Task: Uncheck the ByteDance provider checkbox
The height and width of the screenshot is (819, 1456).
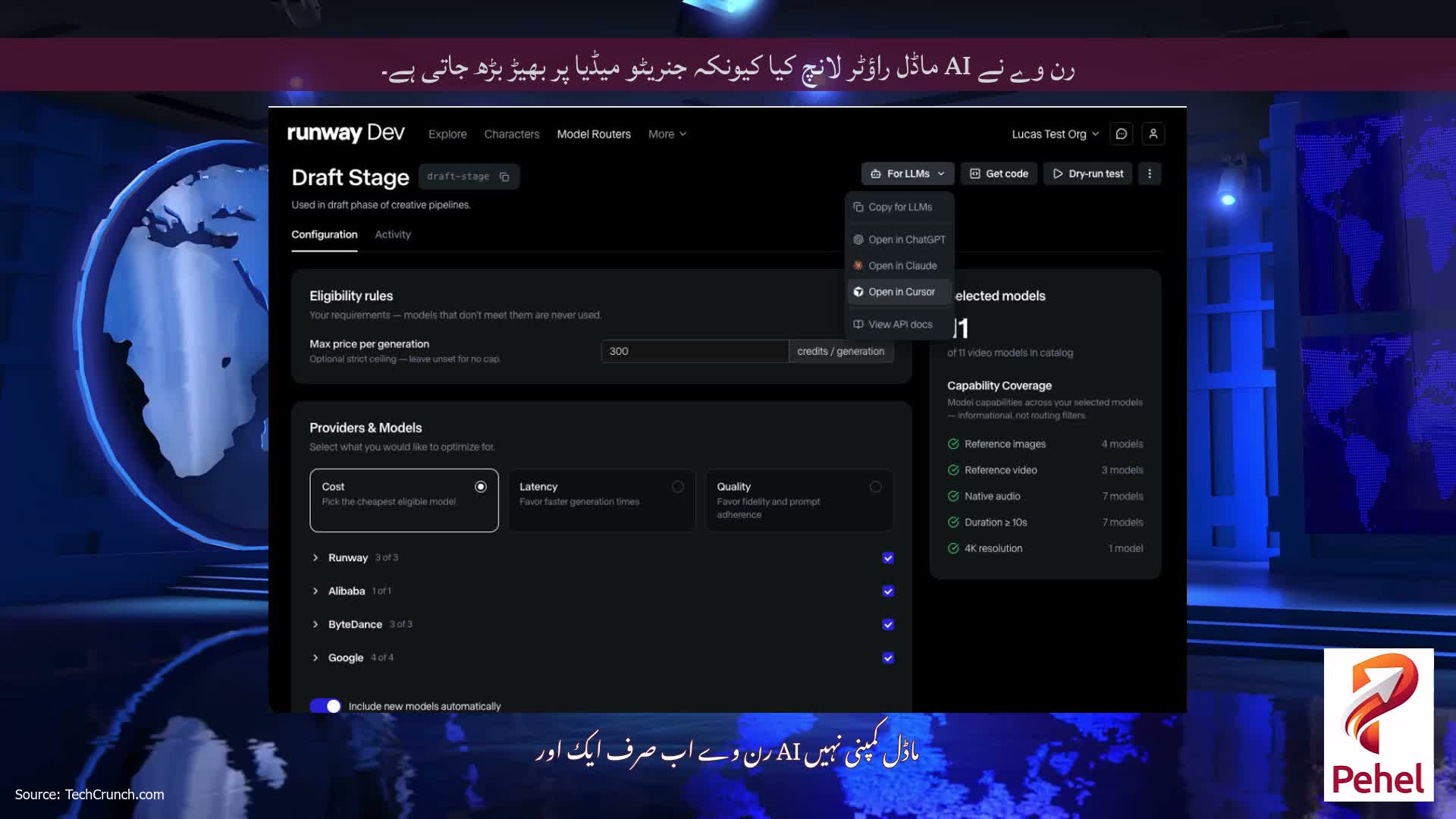Action: (x=888, y=625)
